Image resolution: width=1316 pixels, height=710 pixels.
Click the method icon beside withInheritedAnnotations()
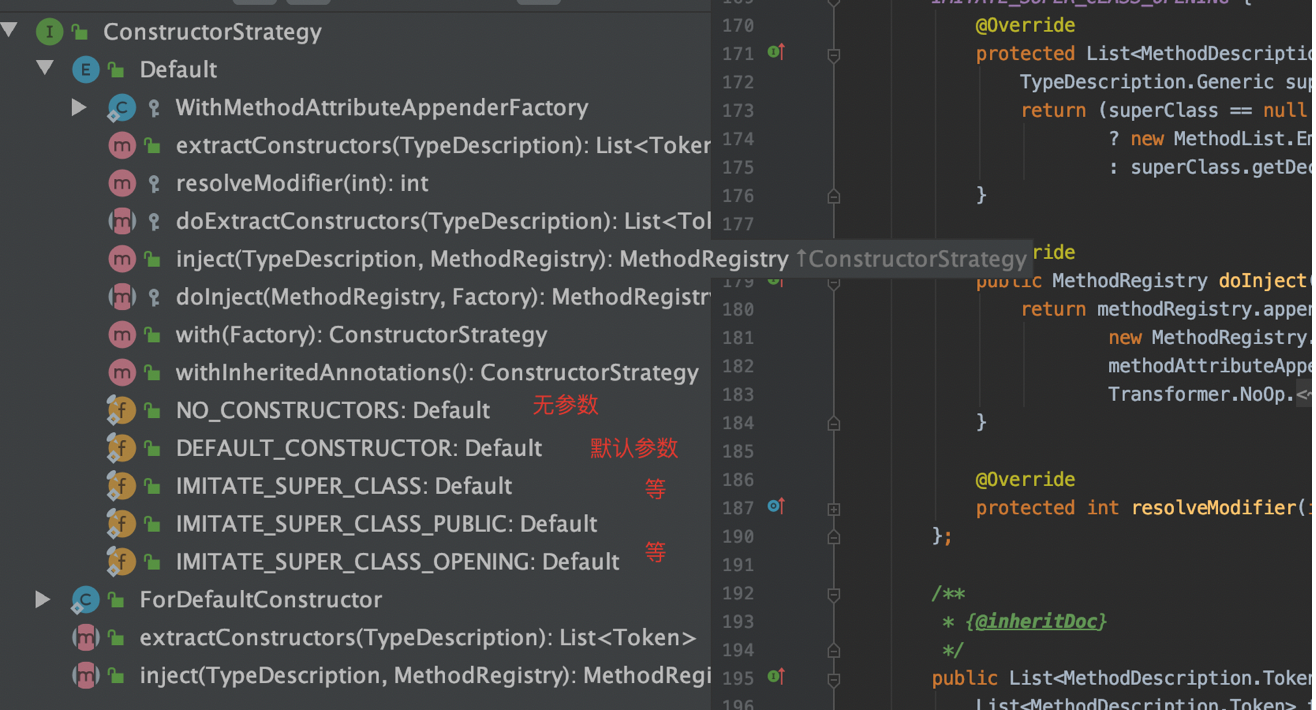(x=121, y=373)
